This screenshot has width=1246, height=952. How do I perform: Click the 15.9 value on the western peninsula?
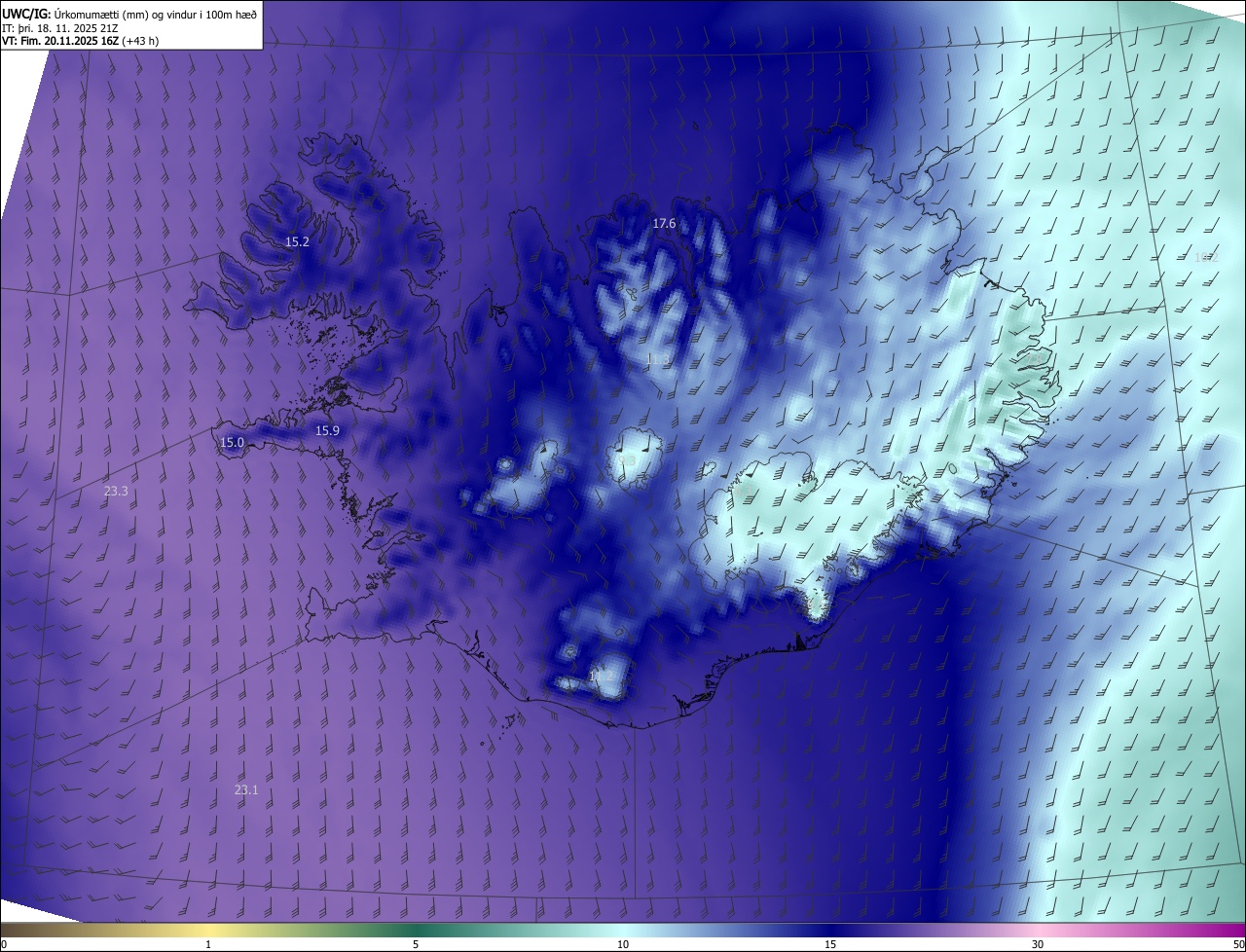[x=327, y=430]
